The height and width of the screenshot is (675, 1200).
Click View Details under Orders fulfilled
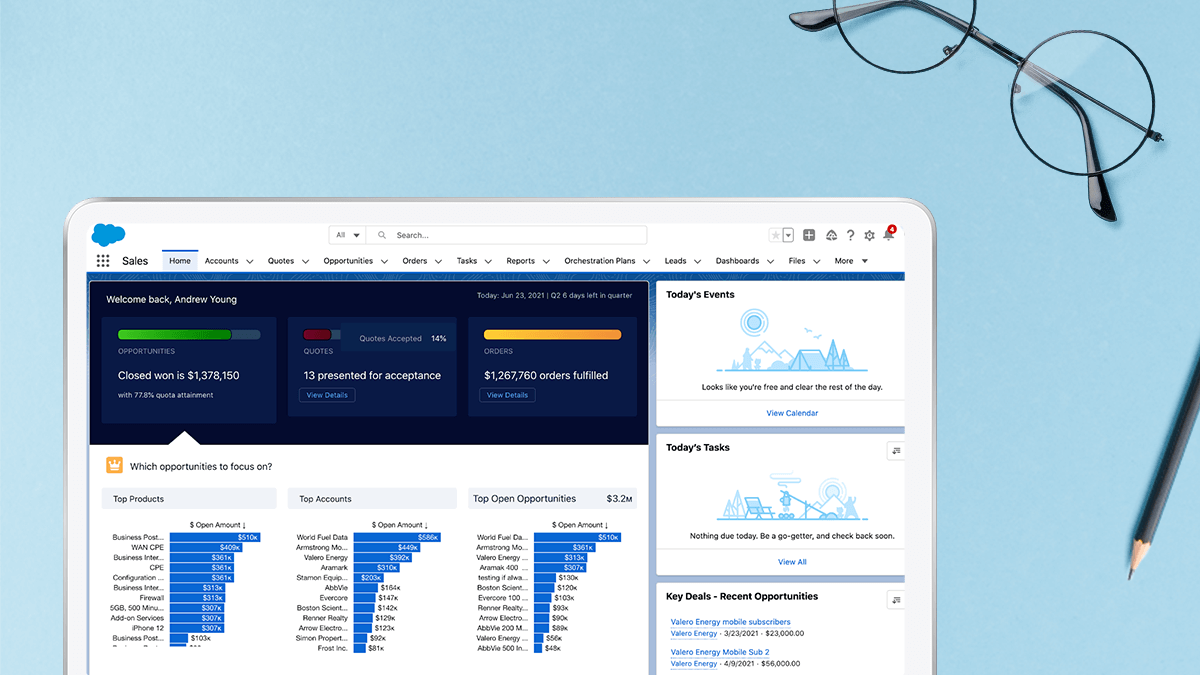(507, 394)
